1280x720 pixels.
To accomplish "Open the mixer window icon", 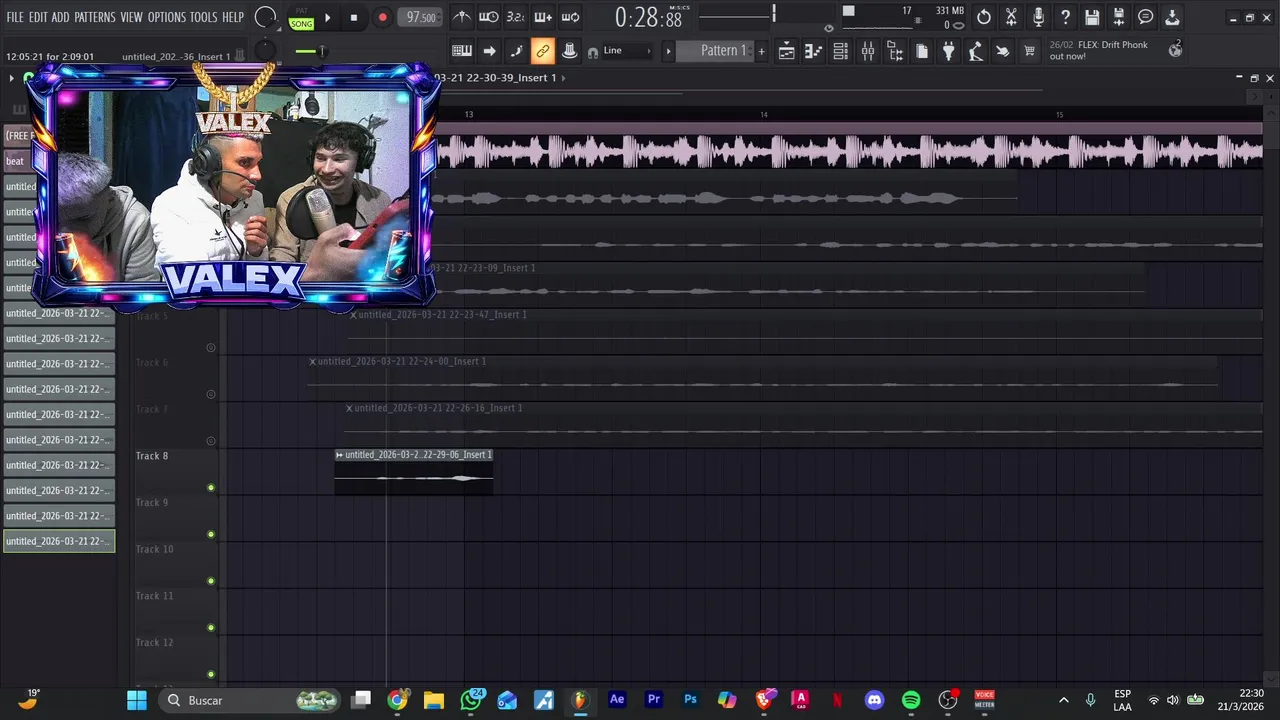I will click(868, 51).
